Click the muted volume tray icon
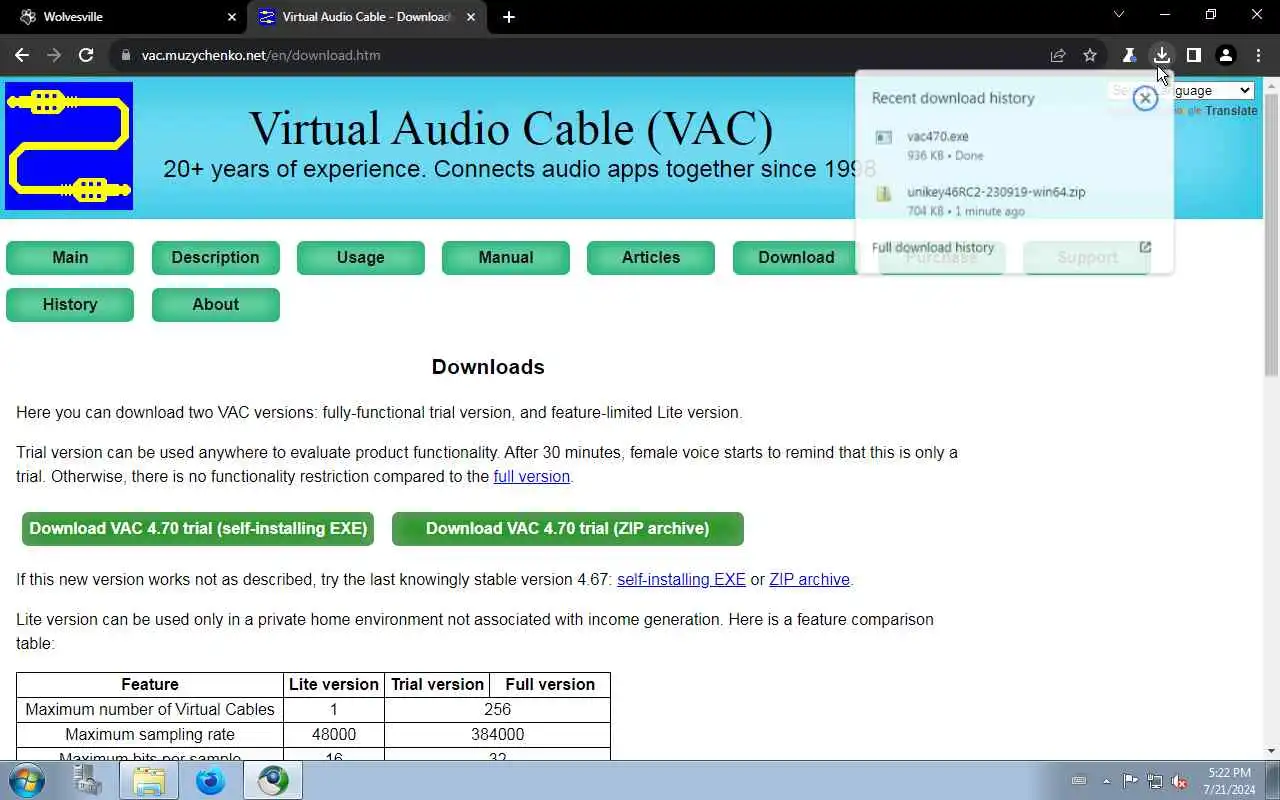Viewport: 1280px width, 800px height. click(x=1180, y=781)
